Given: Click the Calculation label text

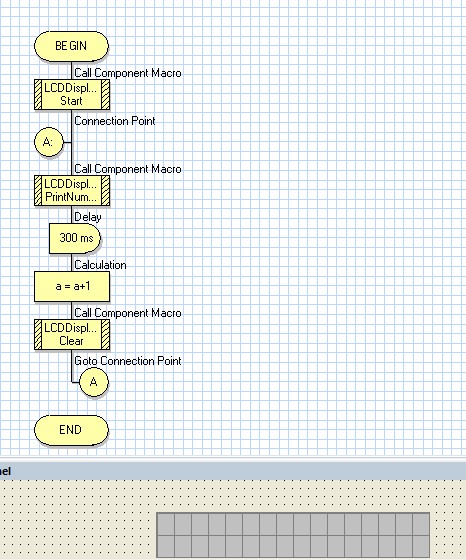Looking at the screenshot, I should (100, 265).
